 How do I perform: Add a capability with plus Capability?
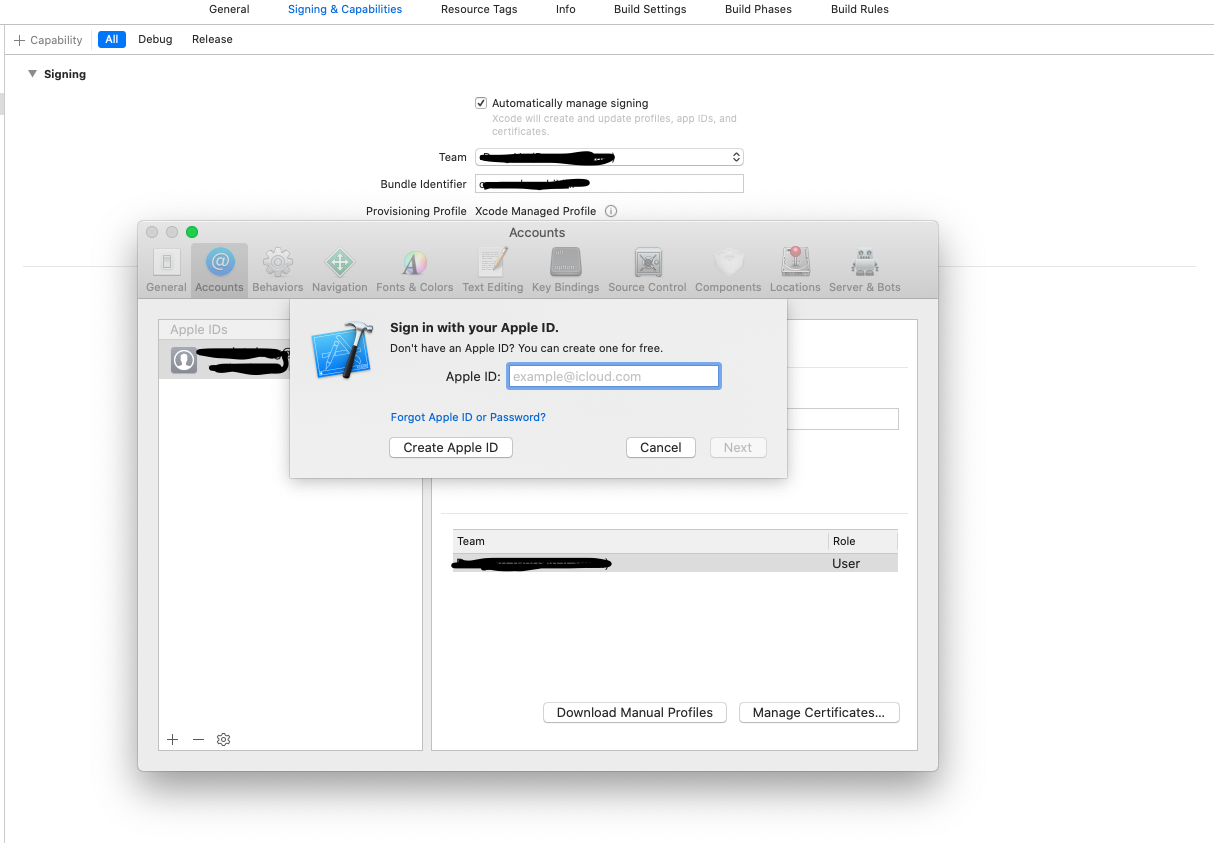[48, 40]
